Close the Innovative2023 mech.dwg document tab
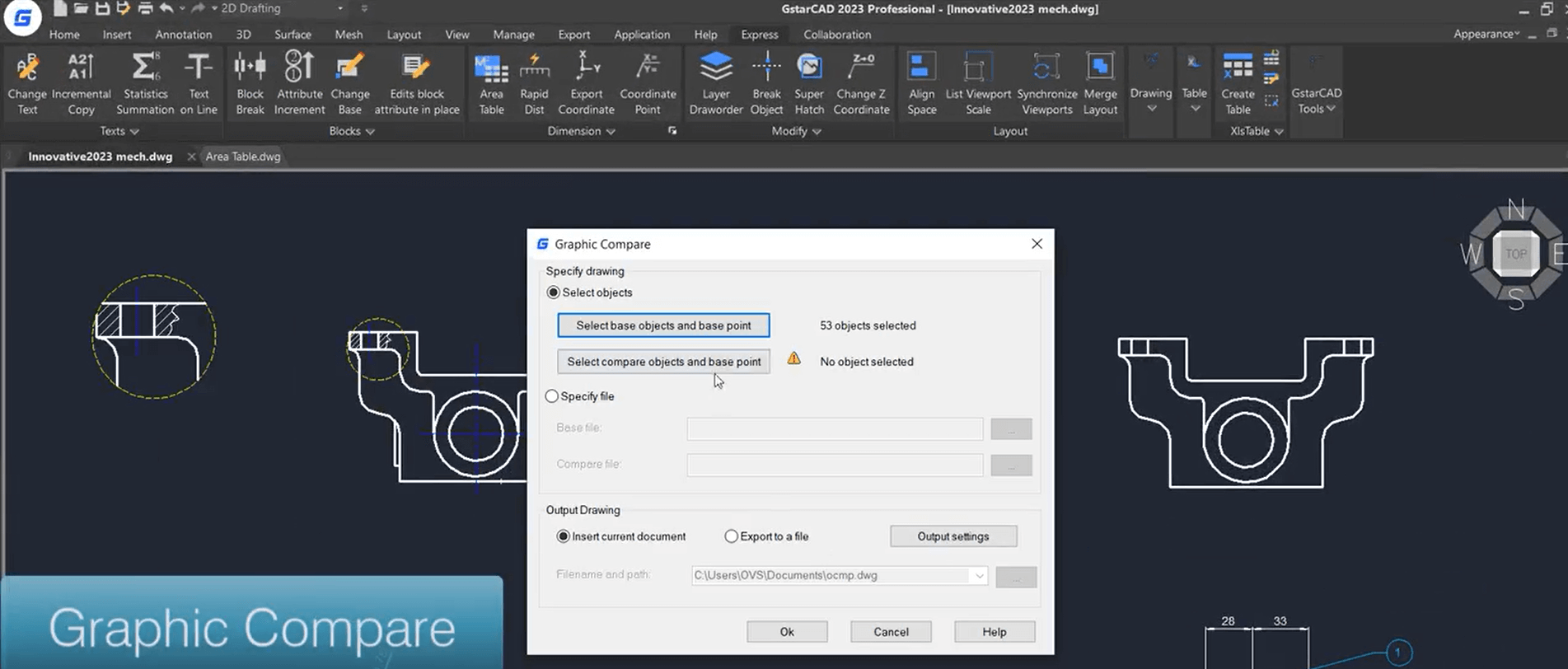 click(191, 157)
